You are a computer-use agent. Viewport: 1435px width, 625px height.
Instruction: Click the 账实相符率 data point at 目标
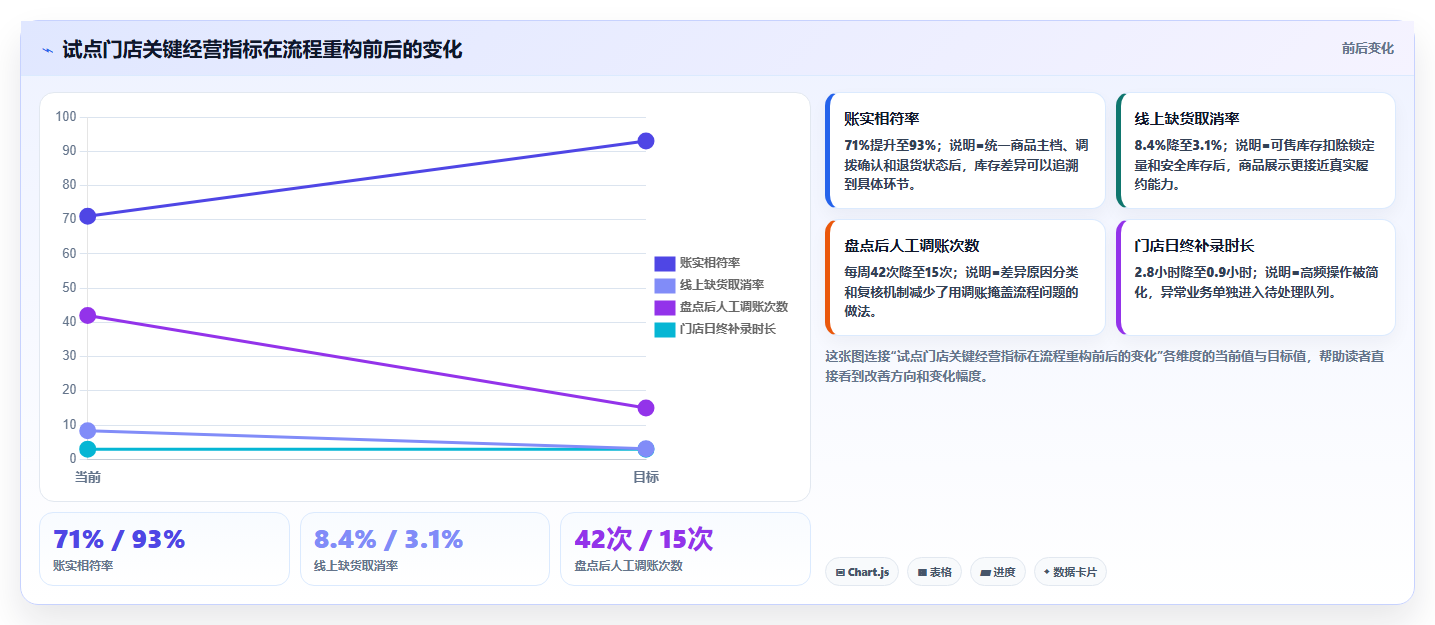pyautogui.click(x=646, y=141)
